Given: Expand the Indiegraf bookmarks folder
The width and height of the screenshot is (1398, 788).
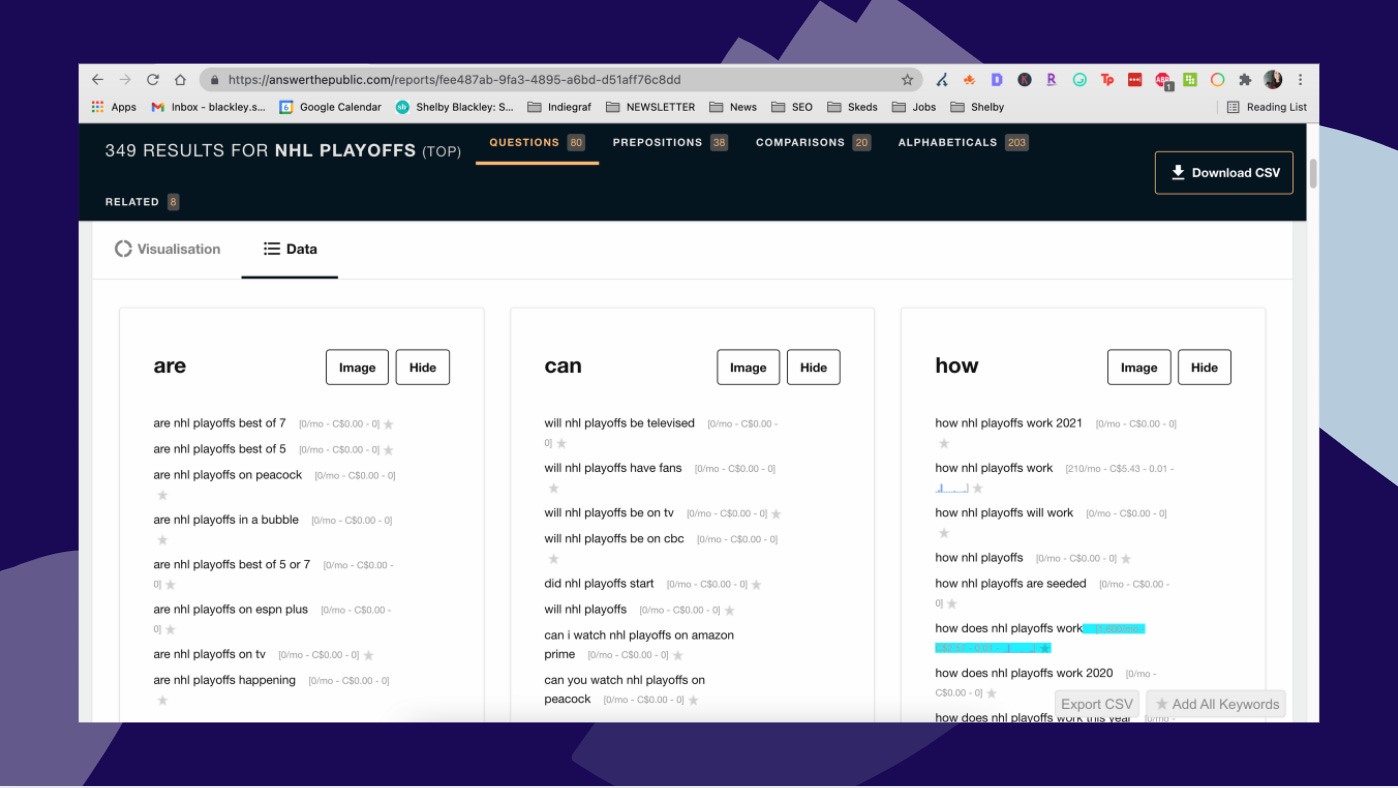Looking at the screenshot, I should click(560, 107).
